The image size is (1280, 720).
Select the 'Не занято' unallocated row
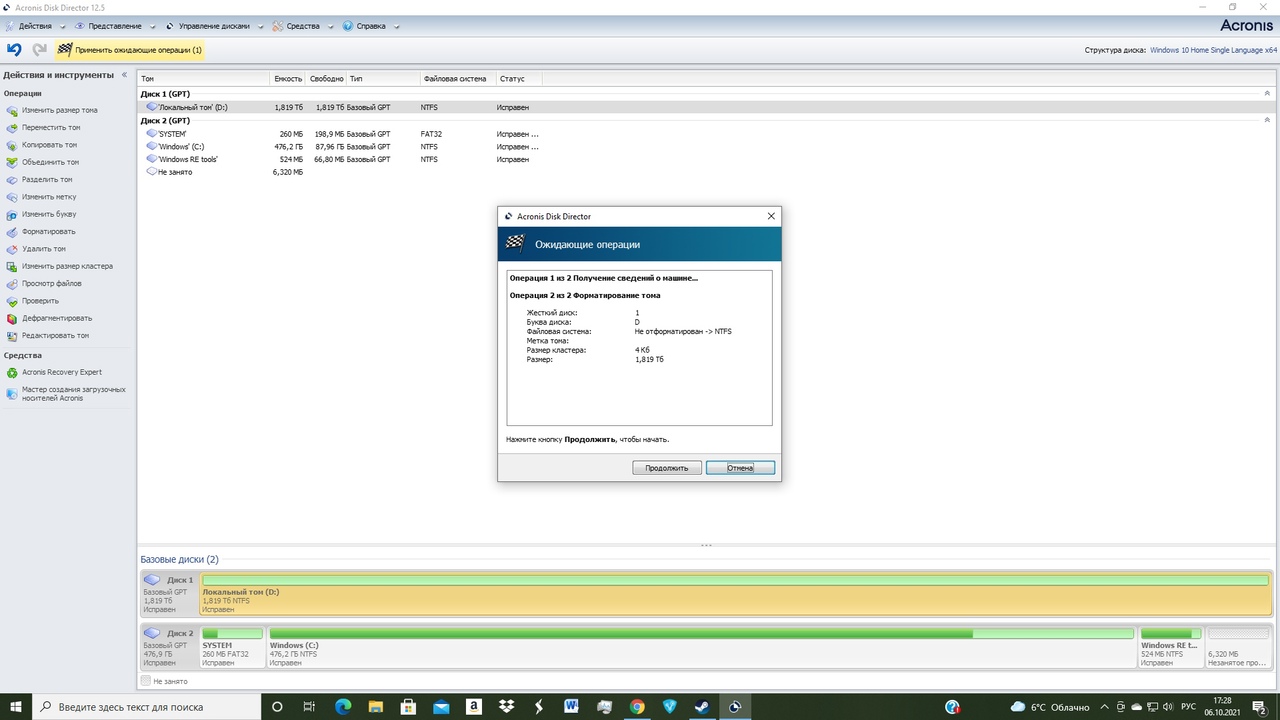705,172
